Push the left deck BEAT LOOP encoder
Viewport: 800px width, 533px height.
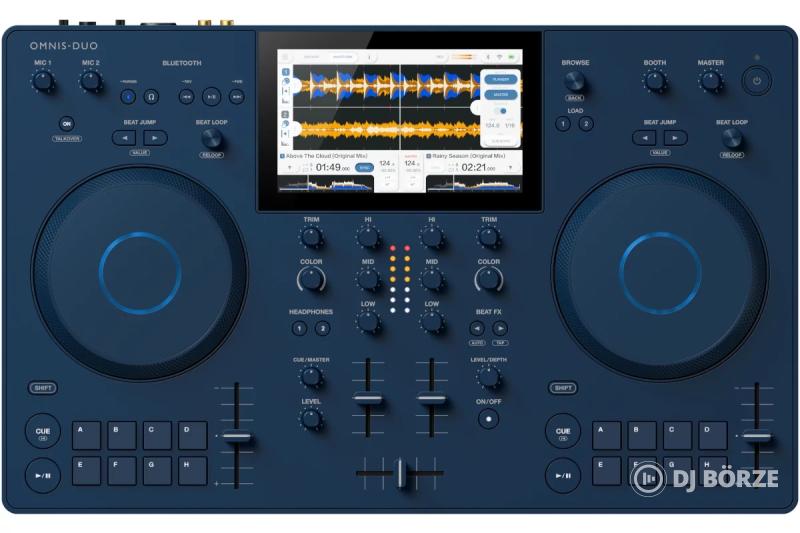point(211,138)
